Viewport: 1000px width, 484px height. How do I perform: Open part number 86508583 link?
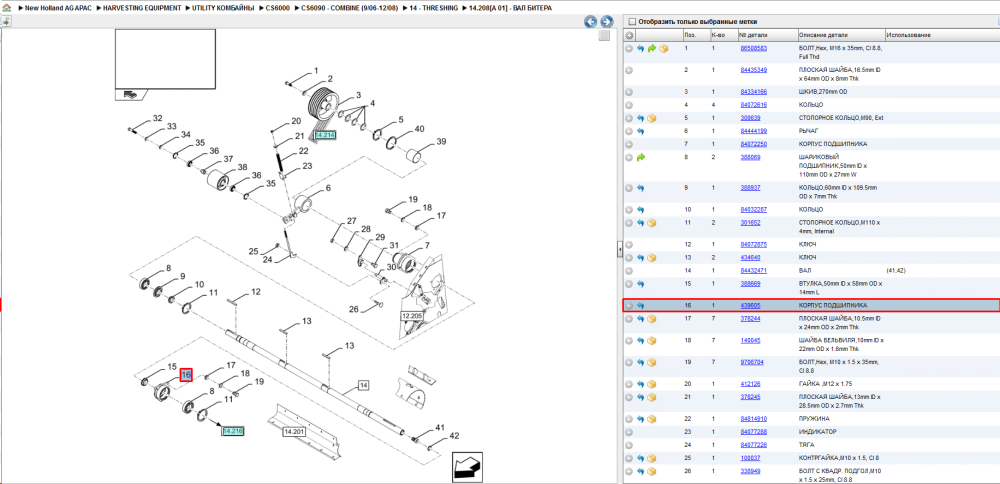tap(753, 48)
